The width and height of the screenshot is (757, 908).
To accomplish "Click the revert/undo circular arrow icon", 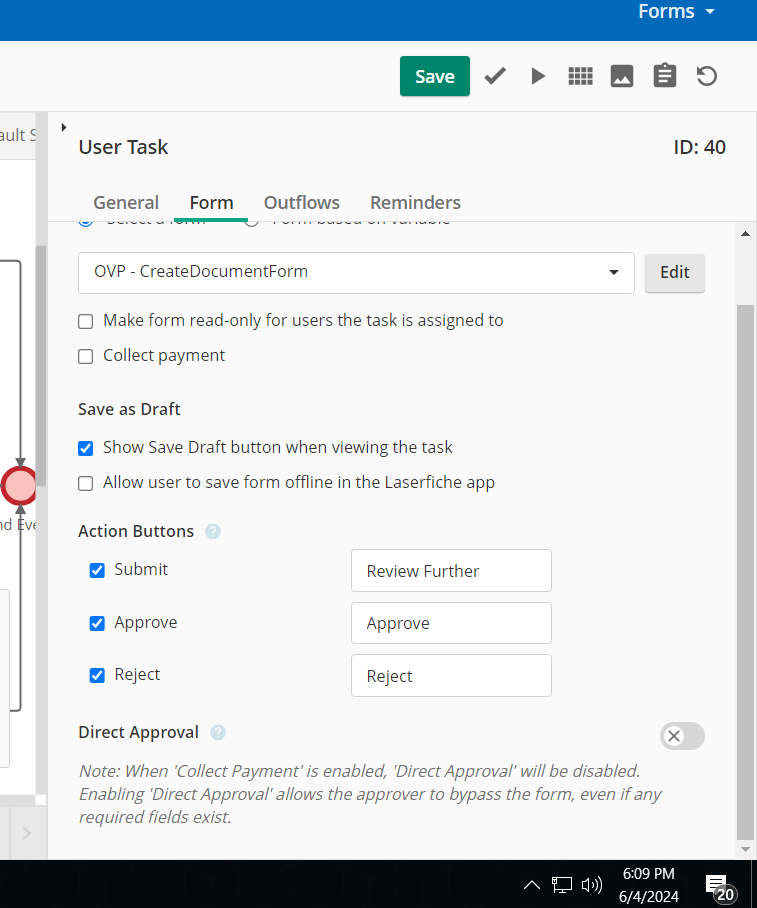I will [707, 76].
